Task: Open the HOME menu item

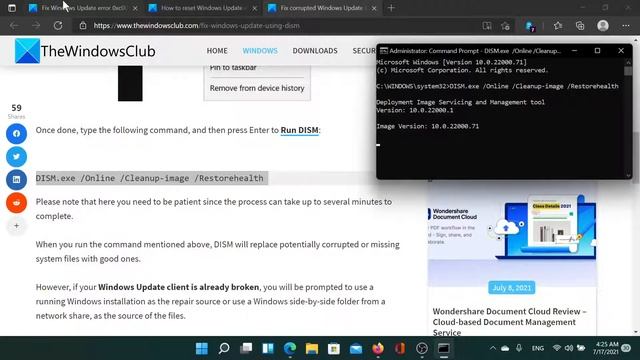Action: point(217,51)
